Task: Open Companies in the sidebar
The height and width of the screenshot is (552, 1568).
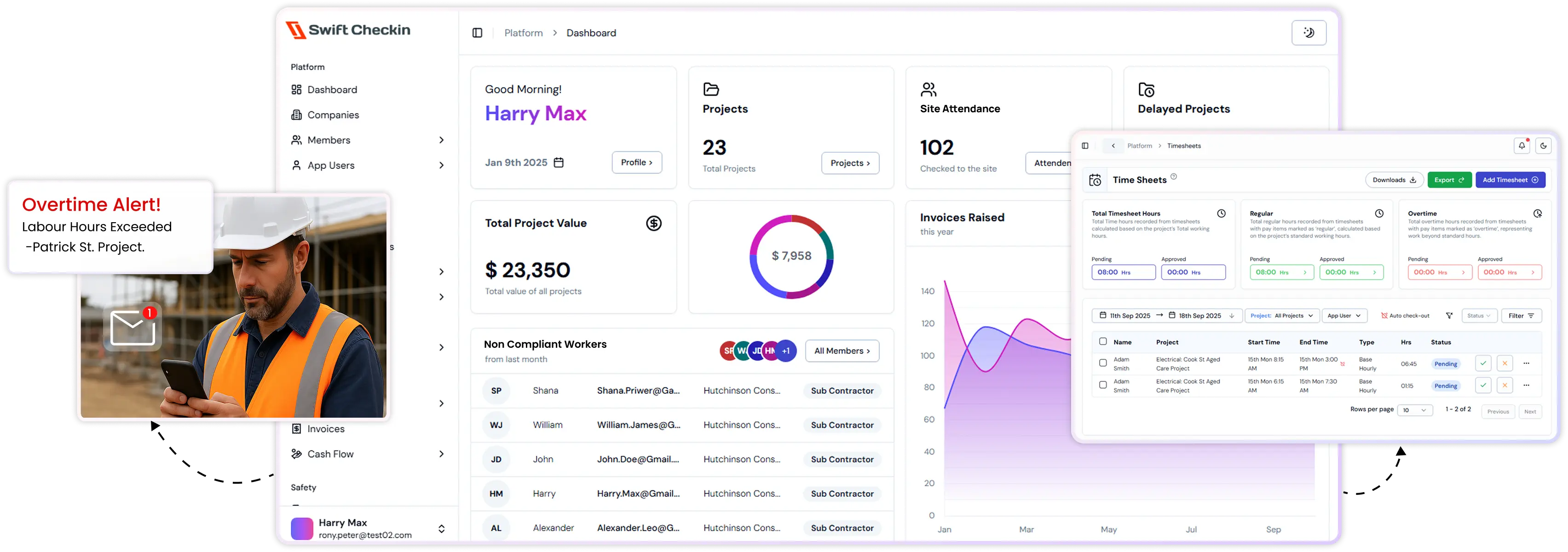Action: click(333, 115)
